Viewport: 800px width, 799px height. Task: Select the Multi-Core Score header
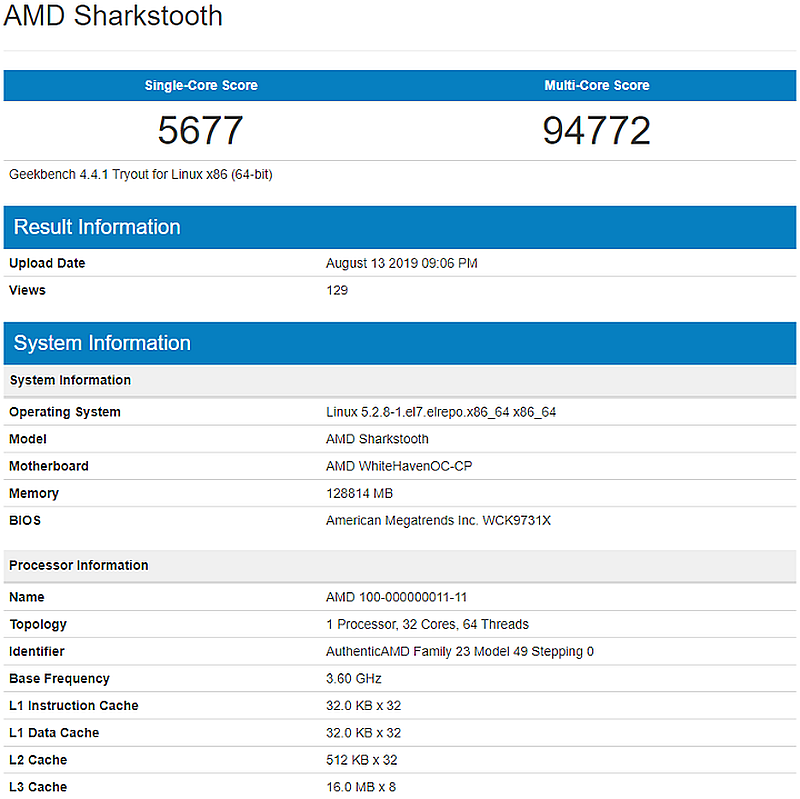click(597, 85)
